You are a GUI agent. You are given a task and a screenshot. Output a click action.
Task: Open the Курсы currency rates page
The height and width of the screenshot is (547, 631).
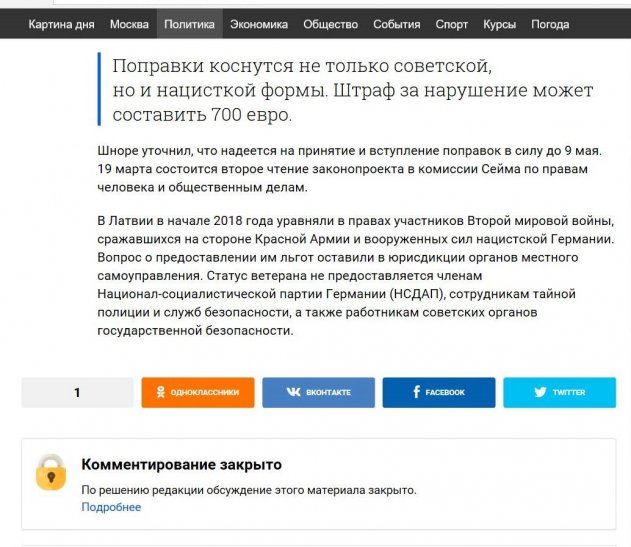click(499, 24)
